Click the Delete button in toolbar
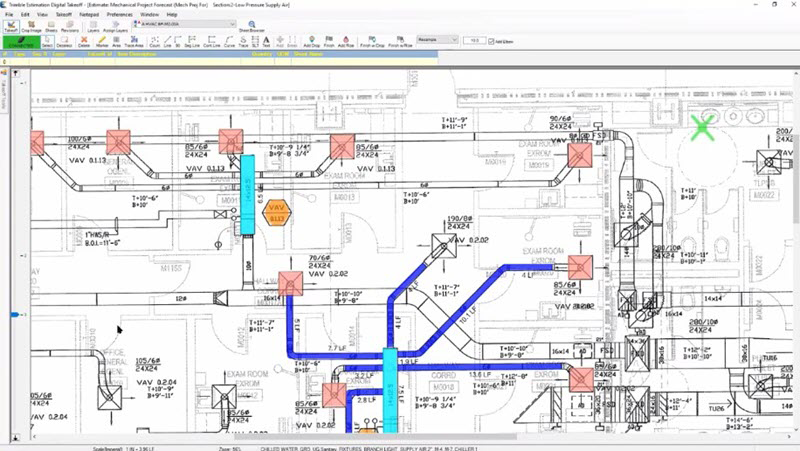The image size is (800, 451). point(85,42)
